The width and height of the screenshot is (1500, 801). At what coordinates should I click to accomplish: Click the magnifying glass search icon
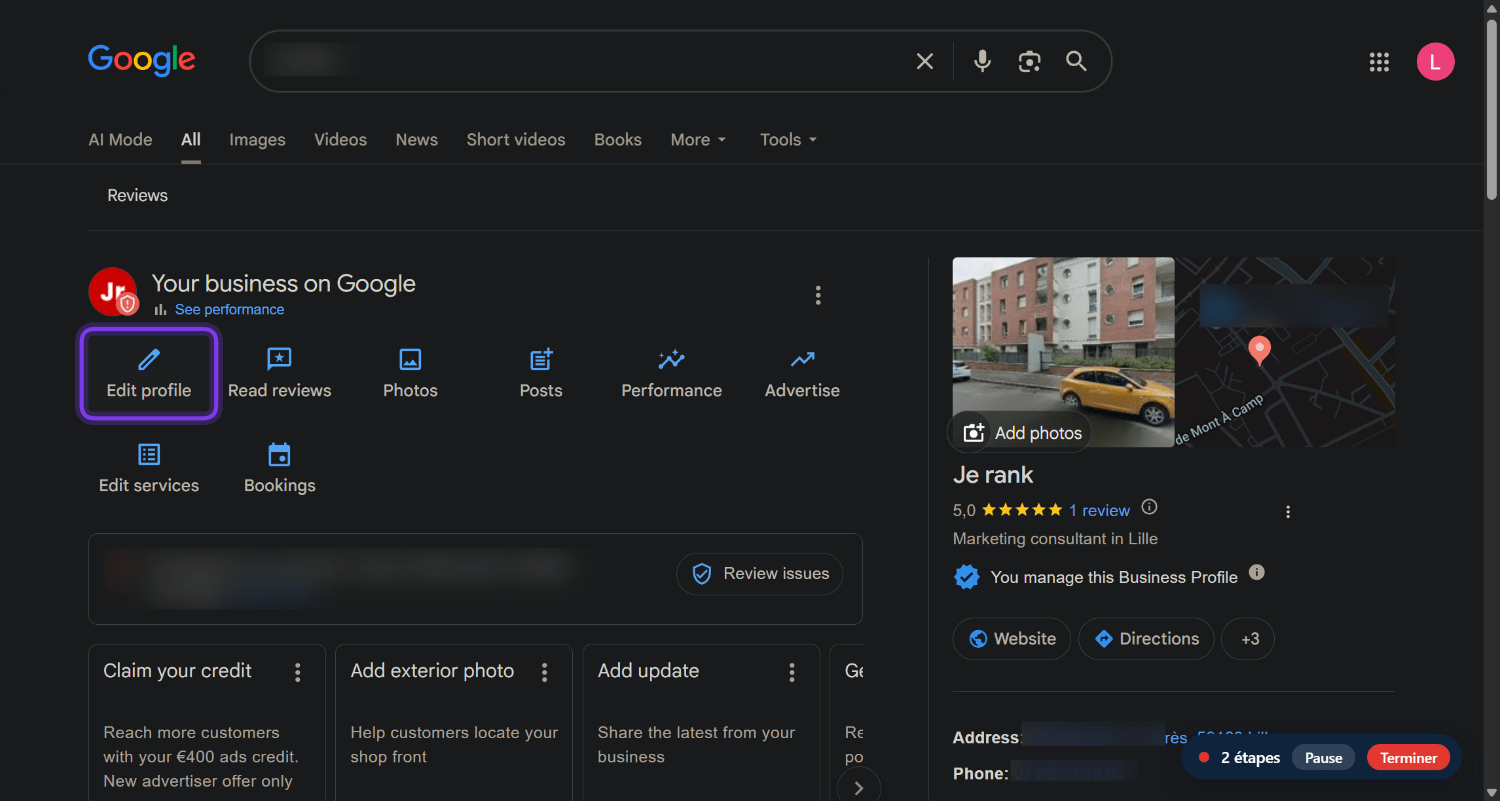pyautogui.click(x=1076, y=62)
